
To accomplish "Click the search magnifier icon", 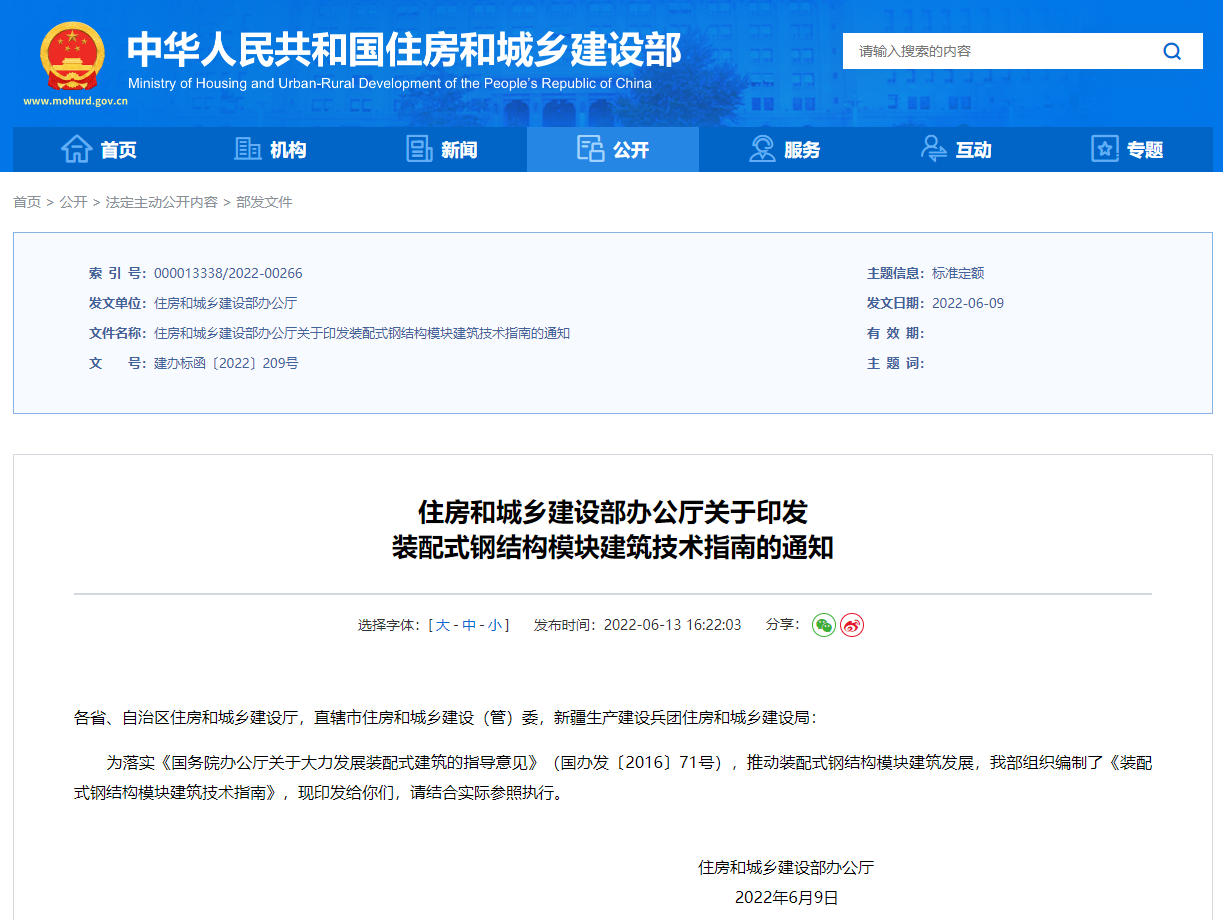I will coord(1172,51).
